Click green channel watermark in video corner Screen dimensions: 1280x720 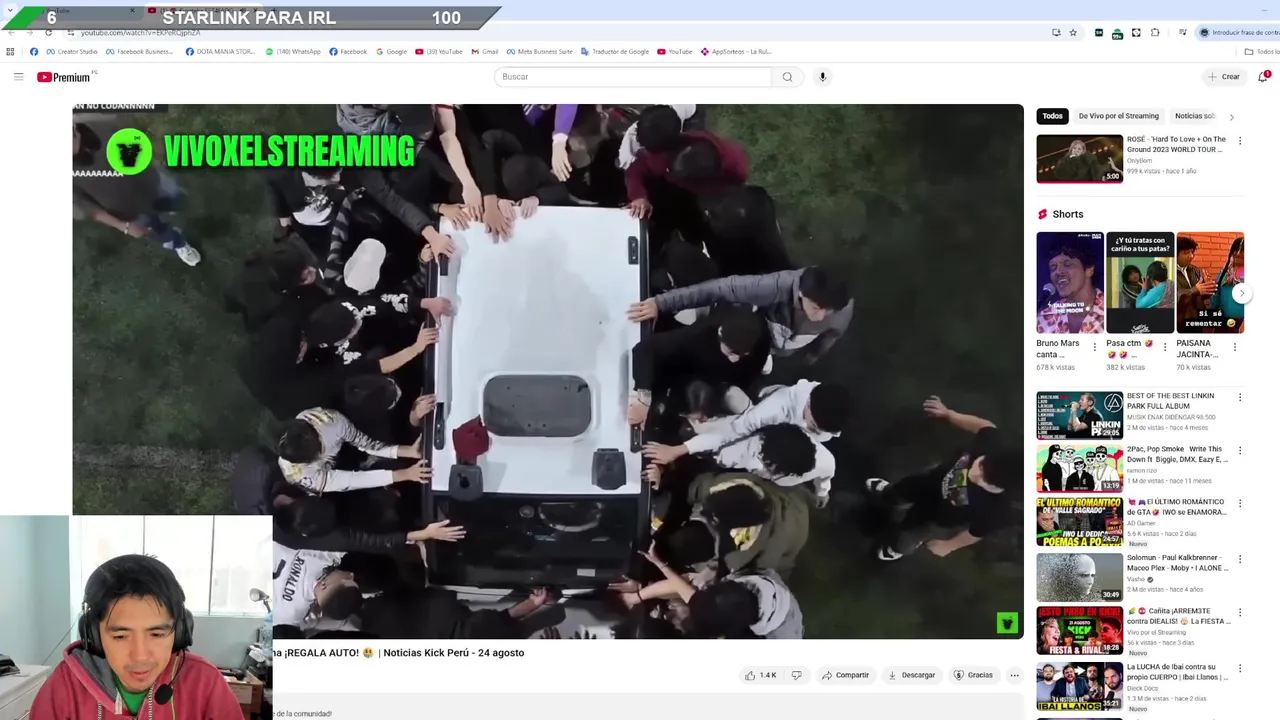[x=1007, y=623]
